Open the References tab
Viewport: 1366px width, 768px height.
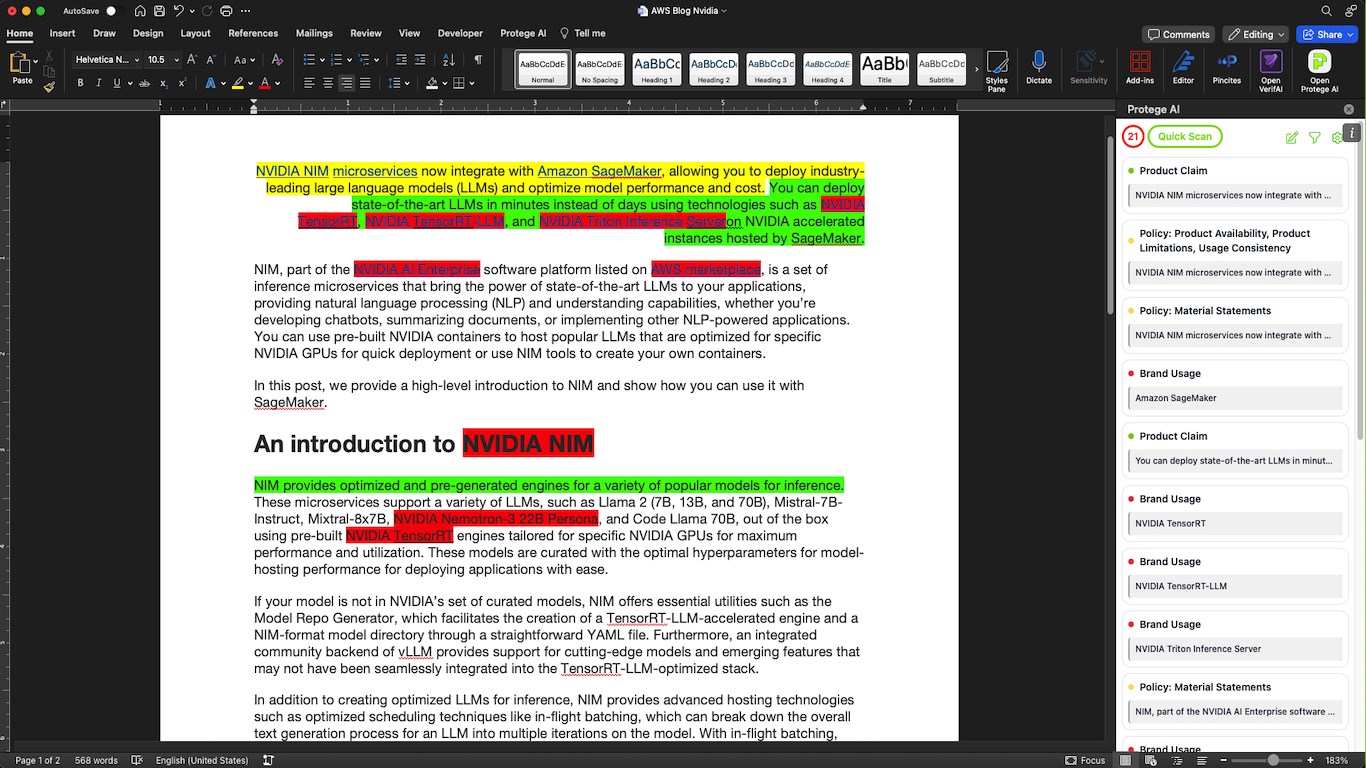tap(253, 33)
